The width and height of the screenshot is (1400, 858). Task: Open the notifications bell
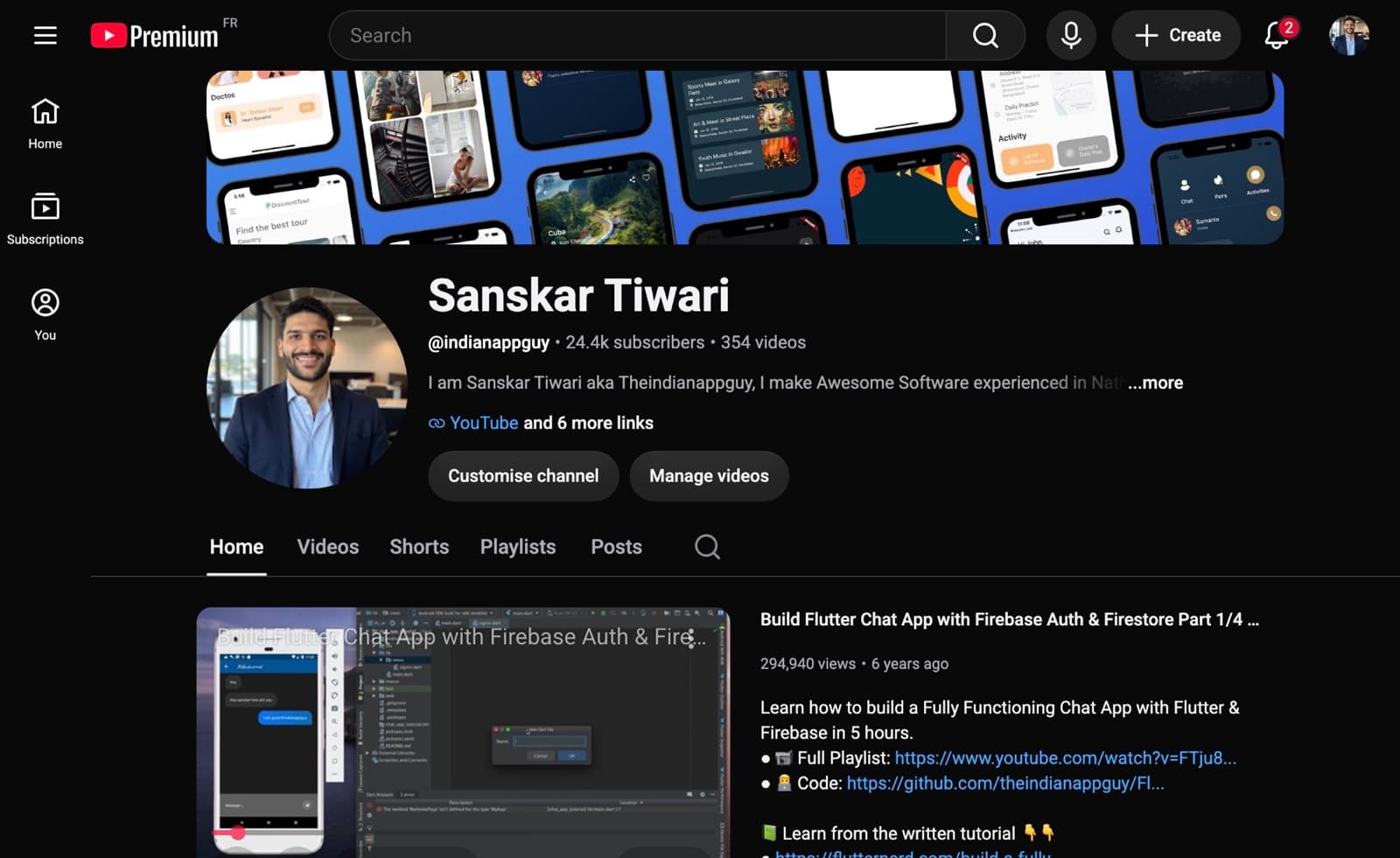pos(1277,35)
